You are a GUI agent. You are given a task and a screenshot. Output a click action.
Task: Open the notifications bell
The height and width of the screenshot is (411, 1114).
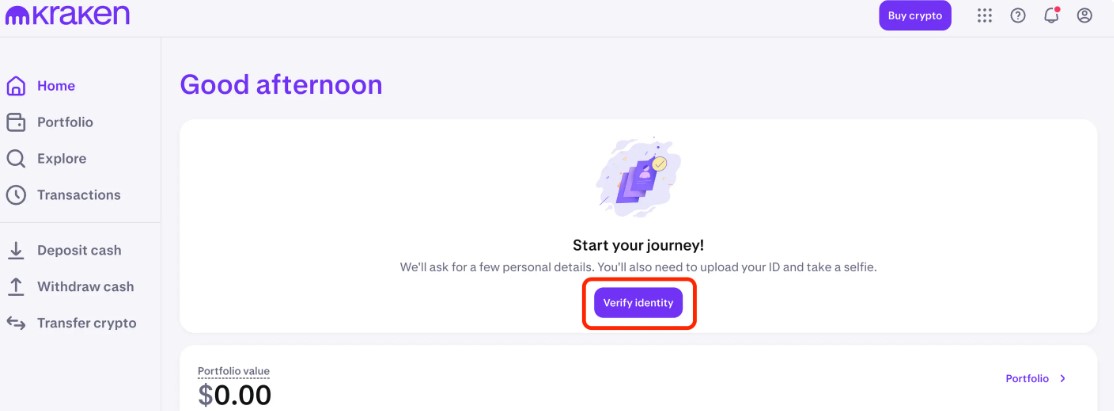point(1051,16)
